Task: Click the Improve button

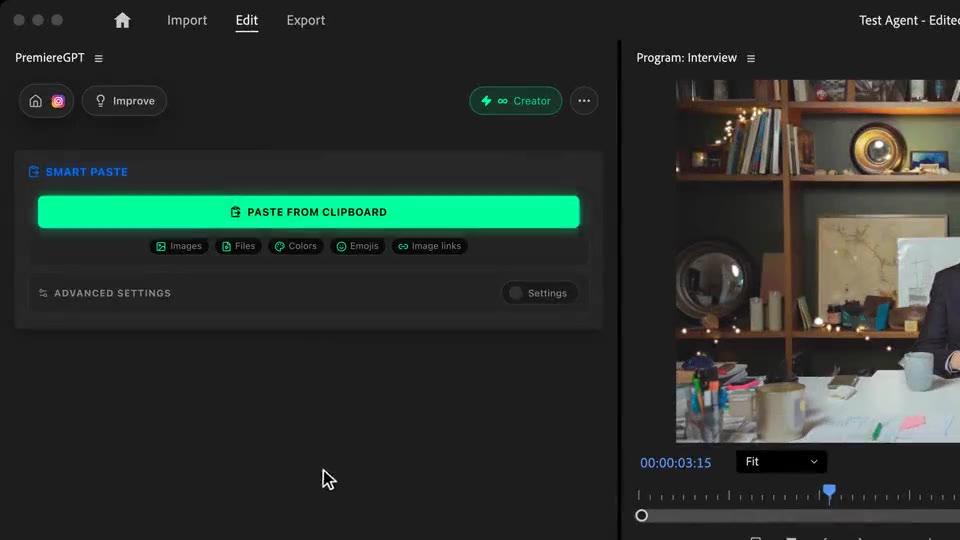Action: pos(124,101)
